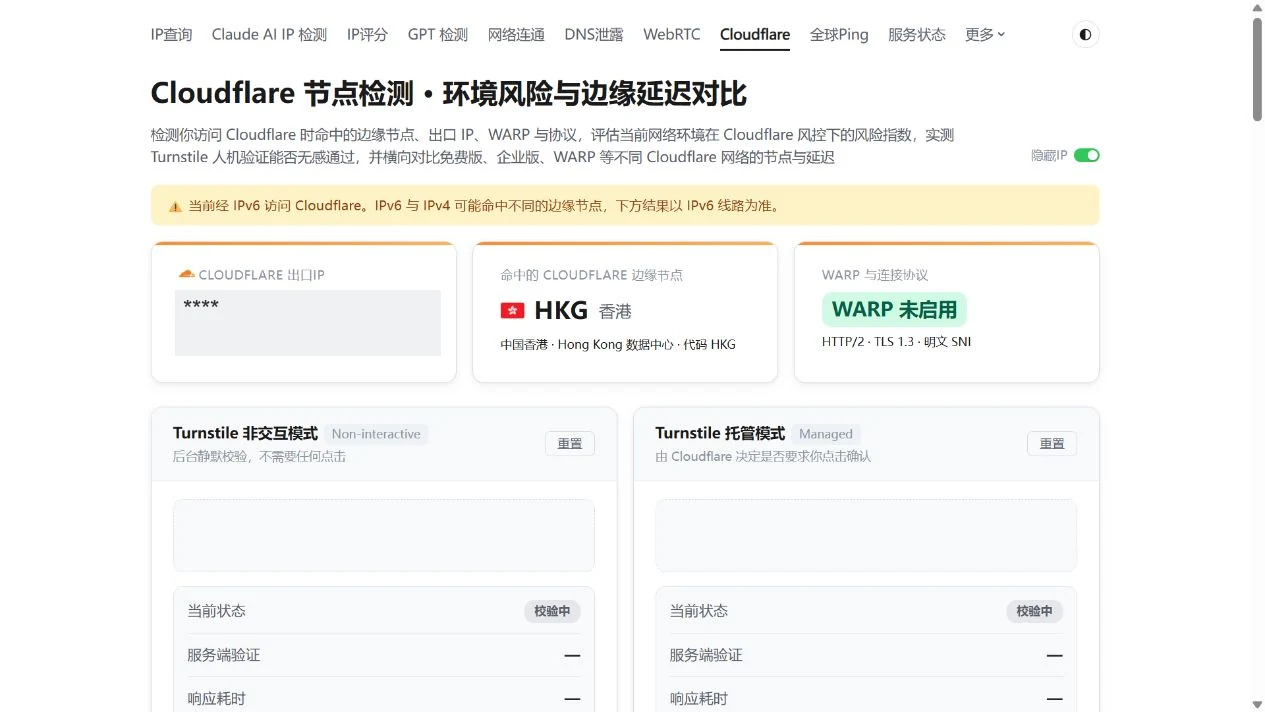
Task: Select the active Cloudflare tab
Action: tap(755, 34)
